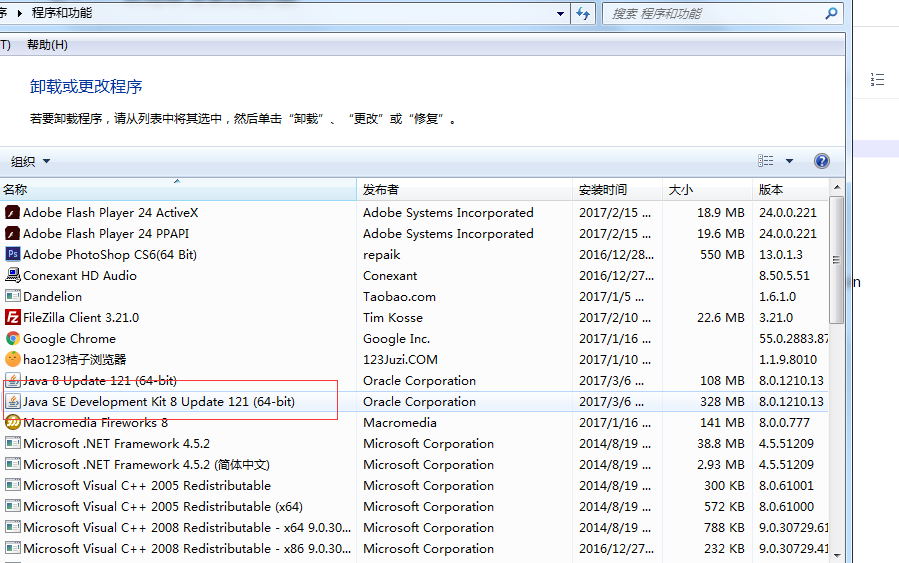Expand the view options dropdown arrow
The image size is (899, 563).
pyautogui.click(x=789, y=161)
